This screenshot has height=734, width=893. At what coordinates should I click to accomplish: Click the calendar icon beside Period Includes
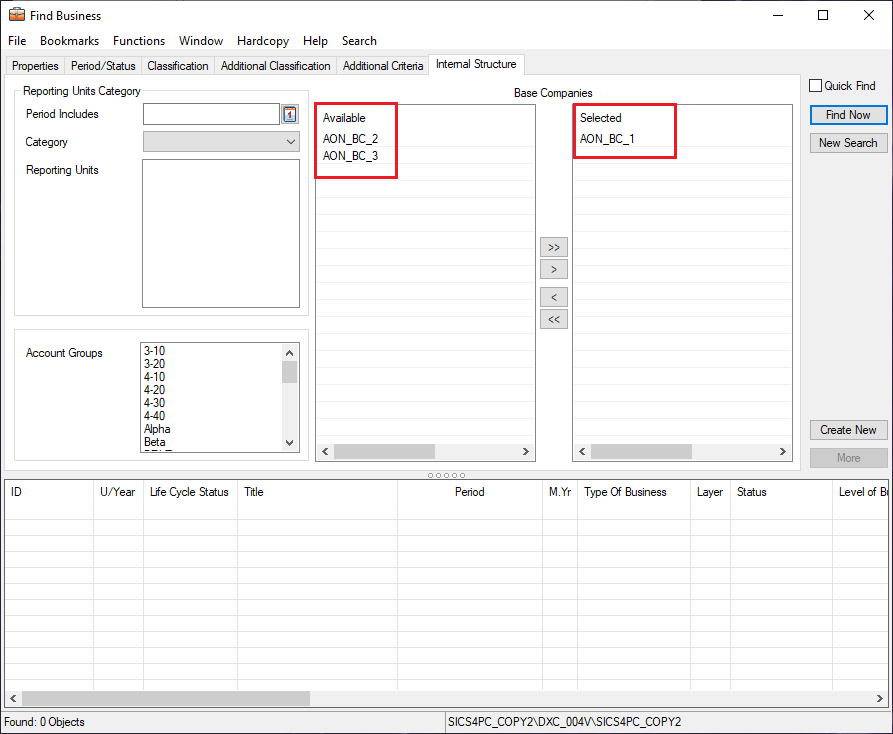[x=290, y=114]
